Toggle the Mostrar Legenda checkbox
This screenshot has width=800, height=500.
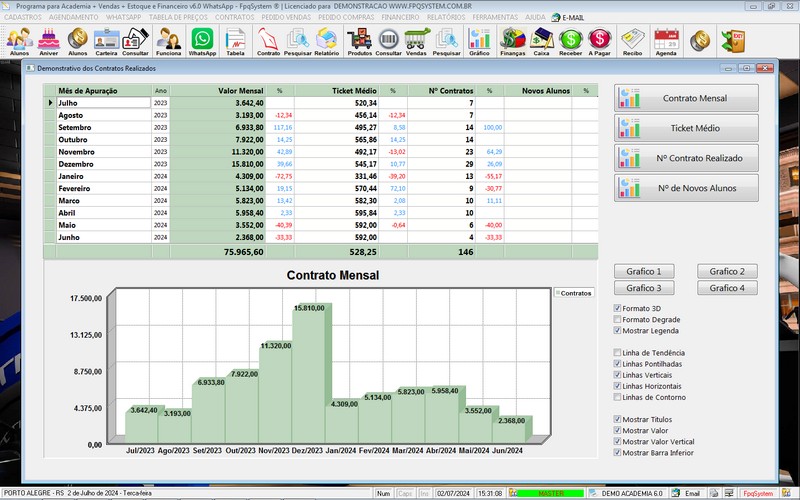pos(617,331)
